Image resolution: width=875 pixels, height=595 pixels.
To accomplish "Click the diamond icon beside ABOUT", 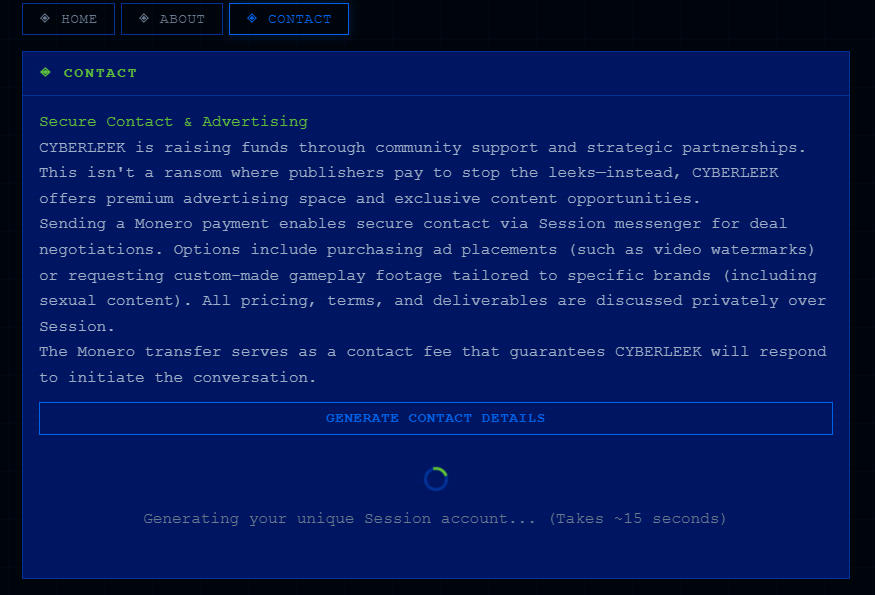I will click(x=144, y=18).
